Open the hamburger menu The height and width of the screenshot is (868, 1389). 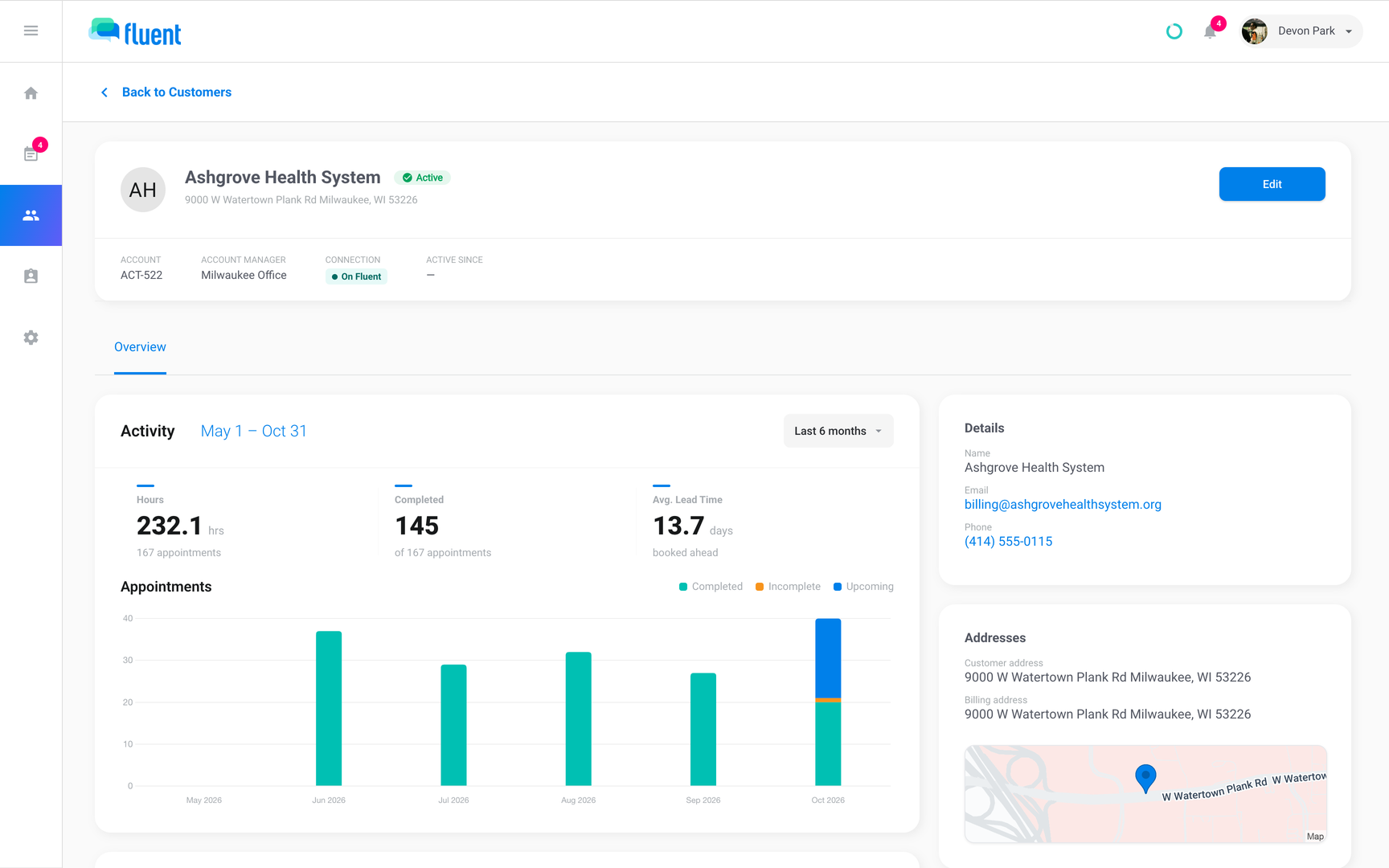31,31
